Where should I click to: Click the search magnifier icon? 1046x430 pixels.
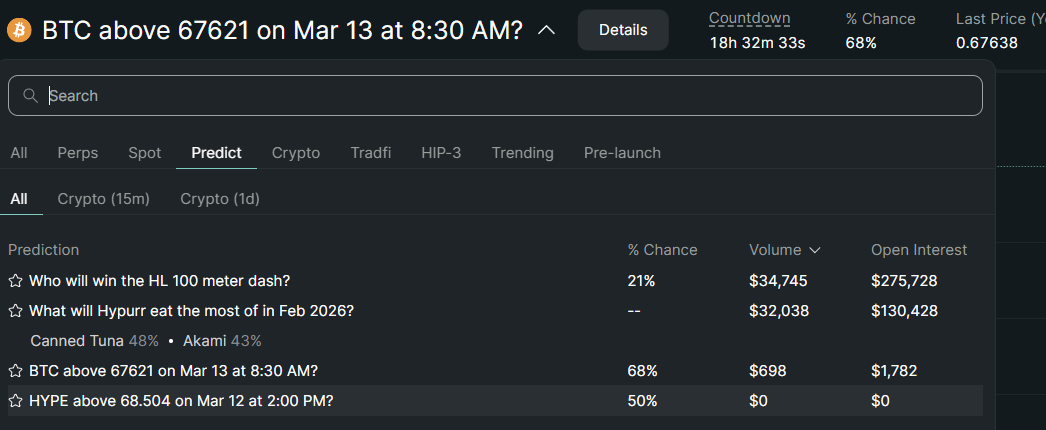pos(30,96)
